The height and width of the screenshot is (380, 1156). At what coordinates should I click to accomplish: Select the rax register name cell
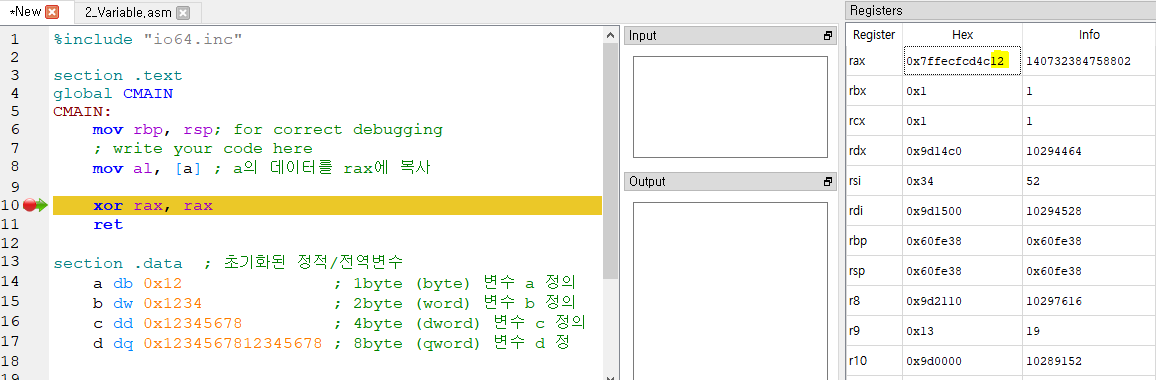click(874, 61)
